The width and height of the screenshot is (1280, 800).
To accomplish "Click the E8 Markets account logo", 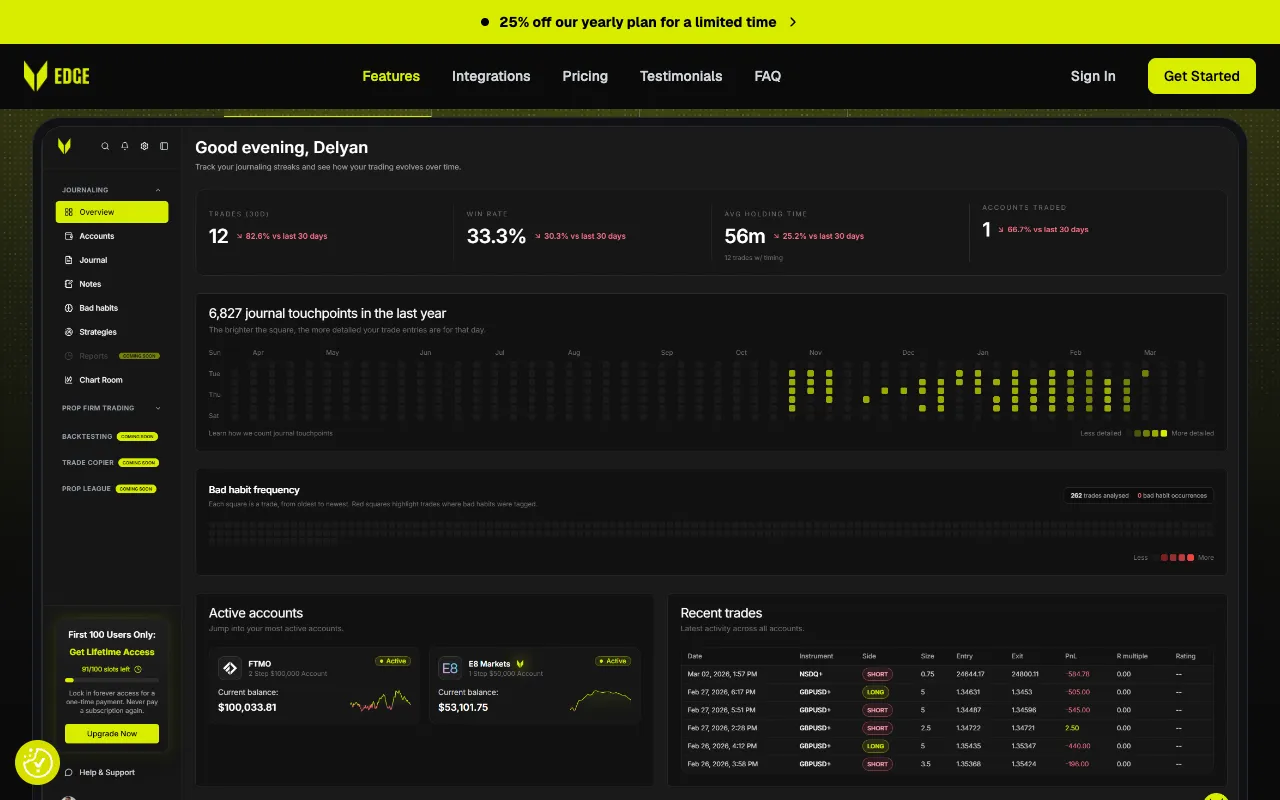I will coord(450,667).
